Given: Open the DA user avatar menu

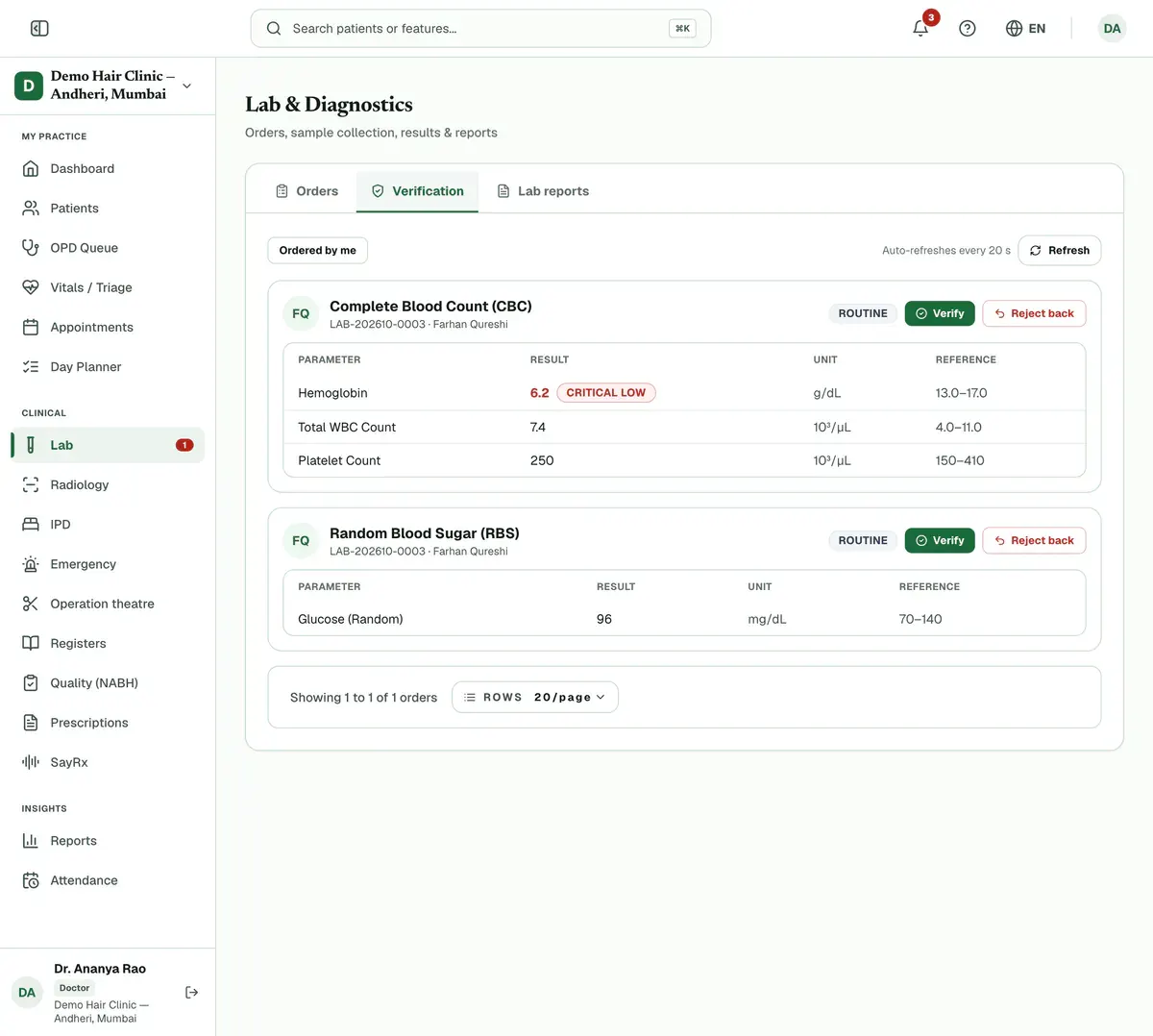Looking at the screenshot, I should [1112, 29].
